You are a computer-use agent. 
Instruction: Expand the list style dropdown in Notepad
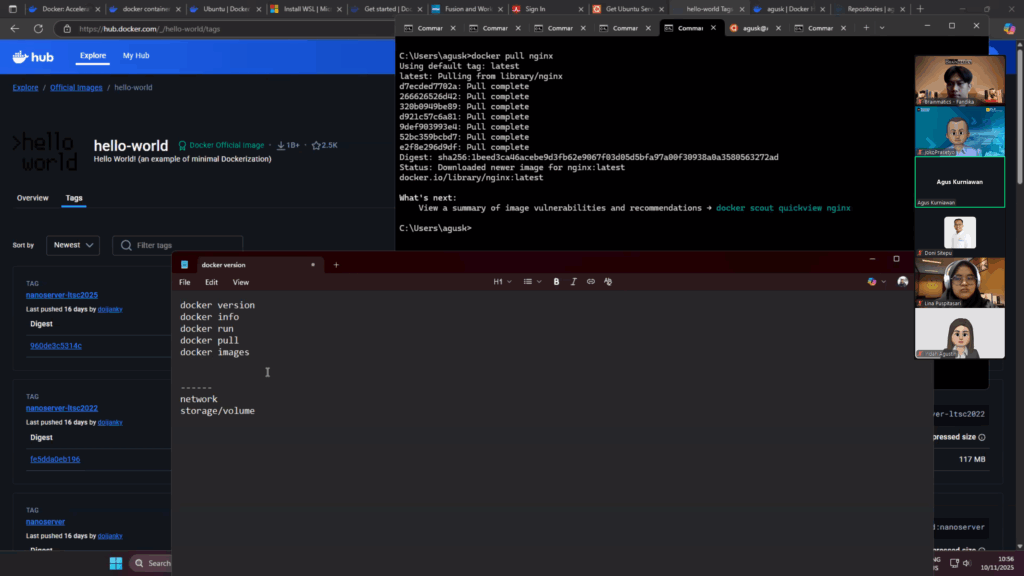[532, 282]
